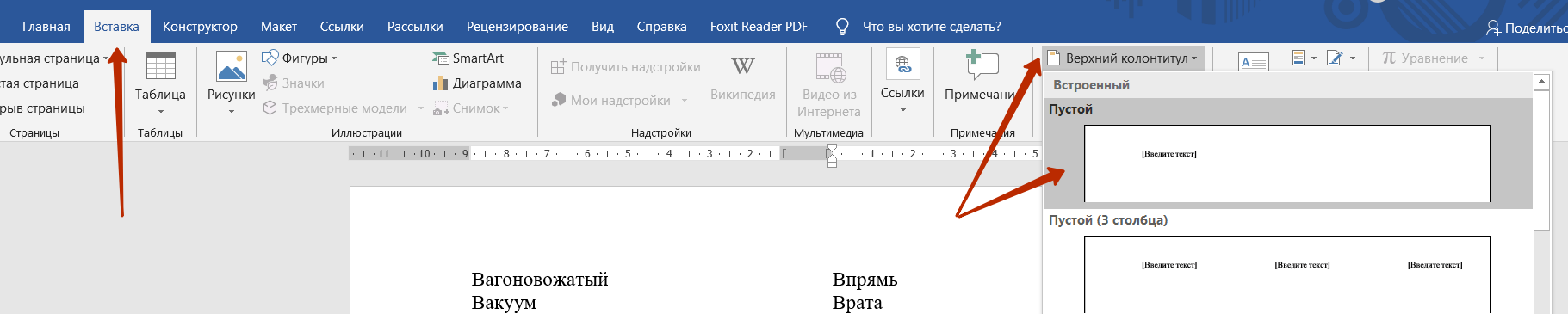Click the word Врата in document

tap(857, 302)
